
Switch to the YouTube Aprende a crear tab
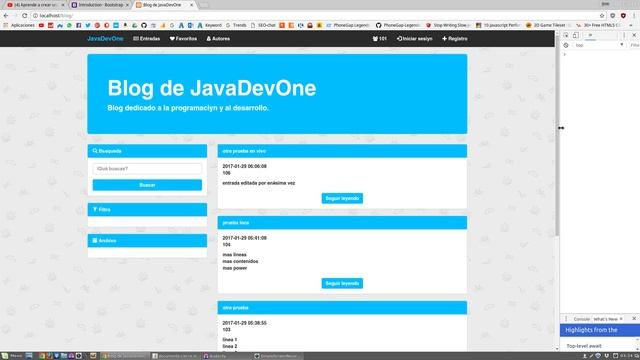(35, 5)
